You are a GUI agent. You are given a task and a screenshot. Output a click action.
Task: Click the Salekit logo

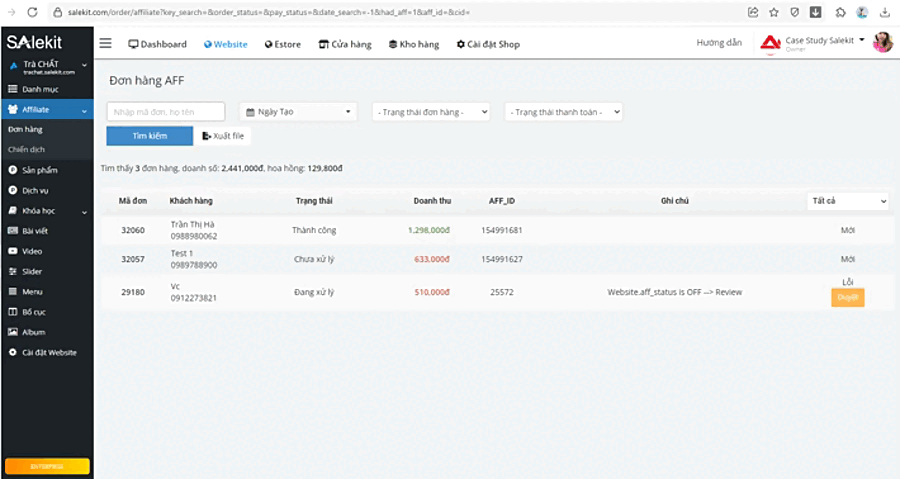(x=34, y=42)
